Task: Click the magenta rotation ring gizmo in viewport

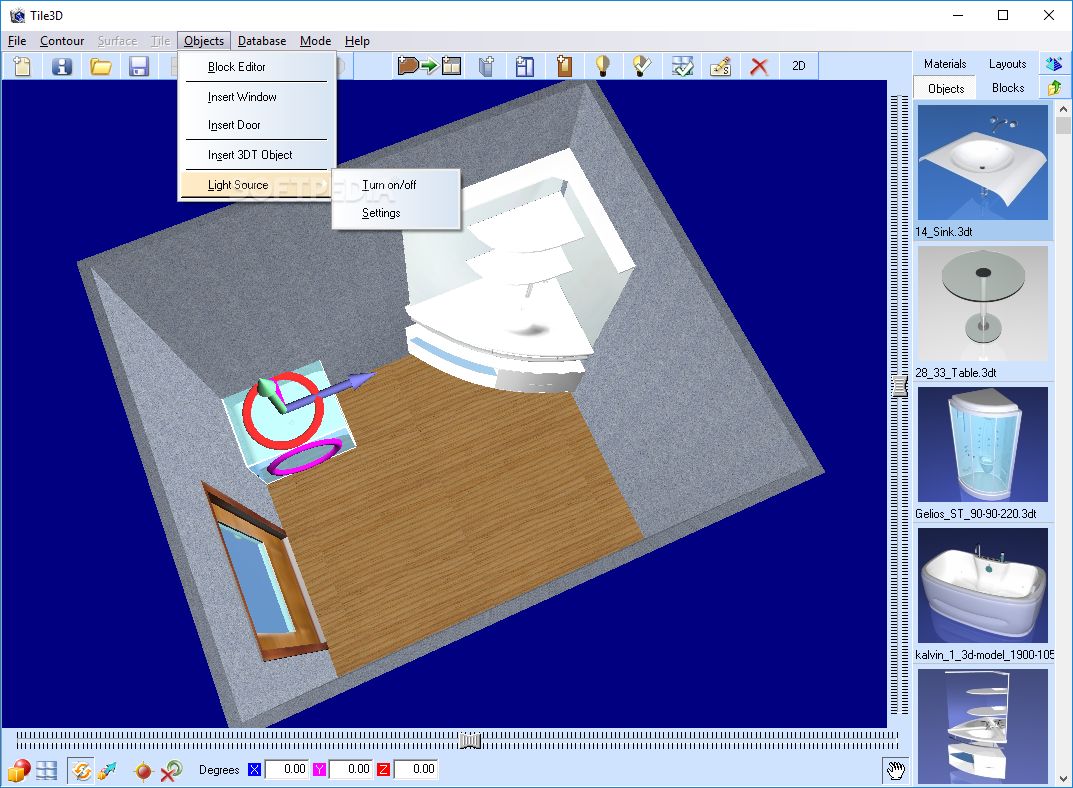Action: [x=305, y=457]
